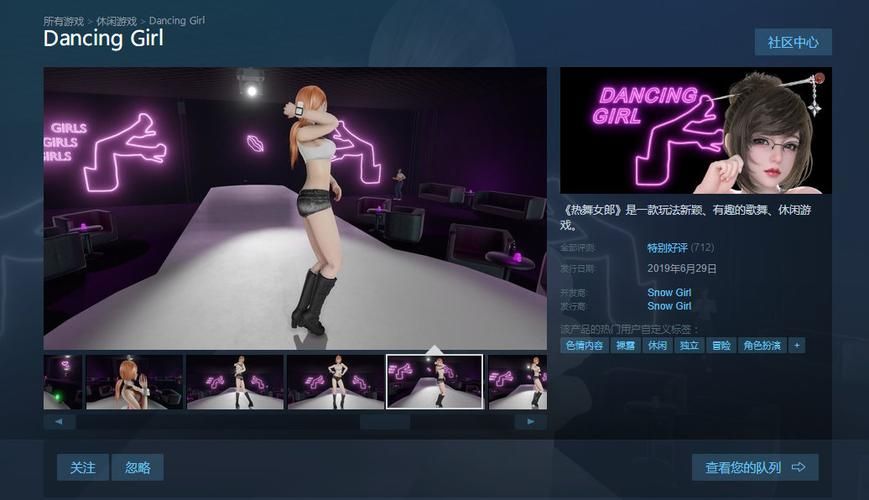Click the left arrow of the thumbnail strip
Screen dimensions: 869x500
tap(59, 422)
